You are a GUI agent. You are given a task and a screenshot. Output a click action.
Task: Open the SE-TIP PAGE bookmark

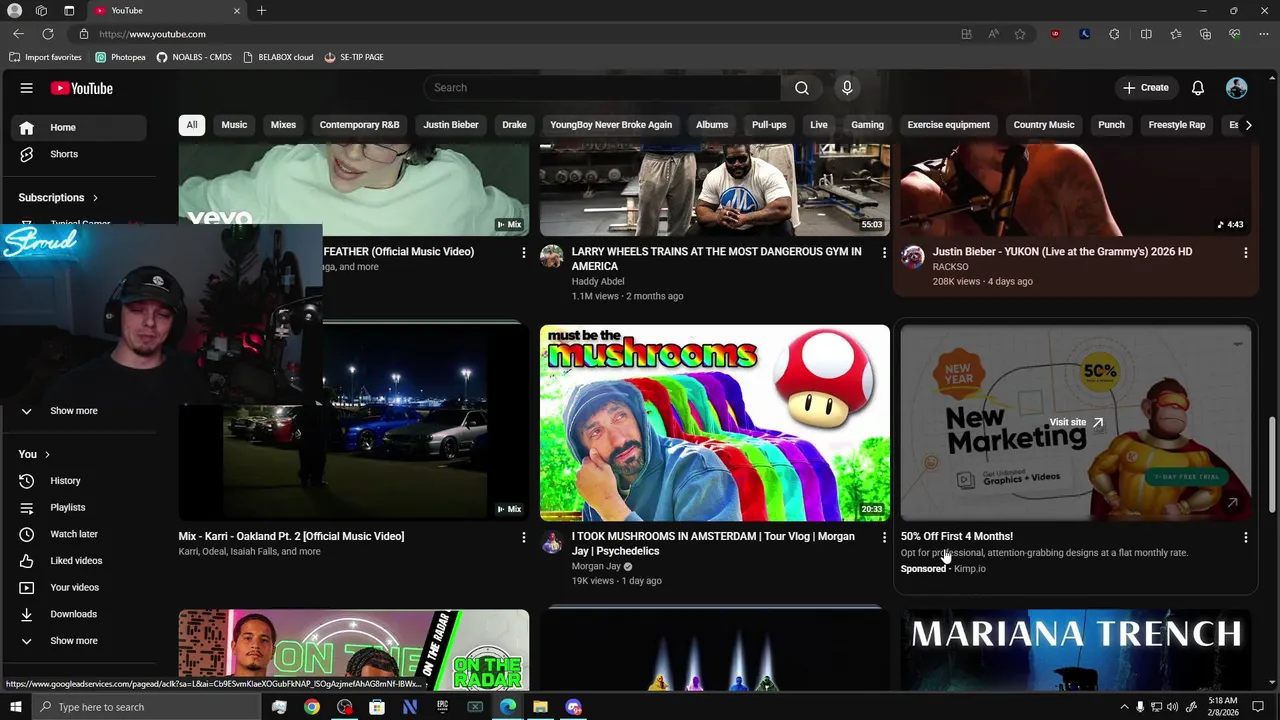tap(354, 57)
